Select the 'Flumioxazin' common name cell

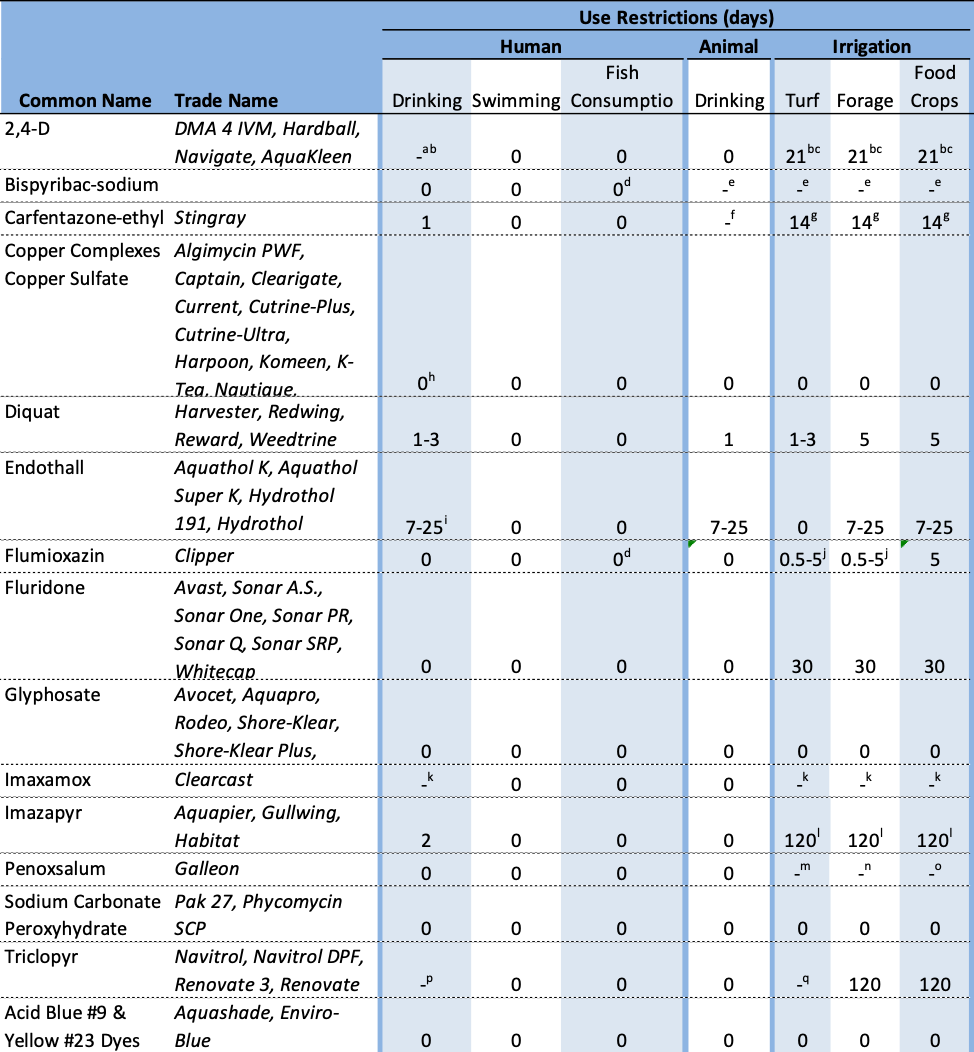(x=54, y=556)
